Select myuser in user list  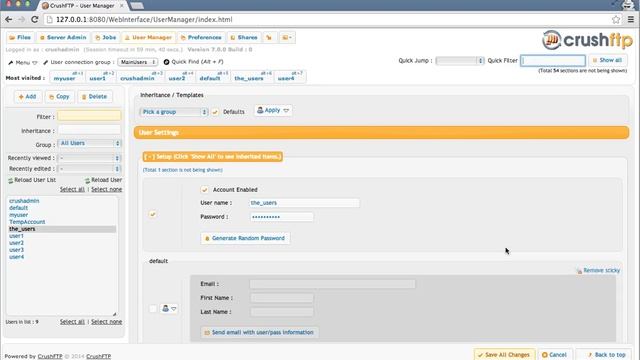[18, 215]
